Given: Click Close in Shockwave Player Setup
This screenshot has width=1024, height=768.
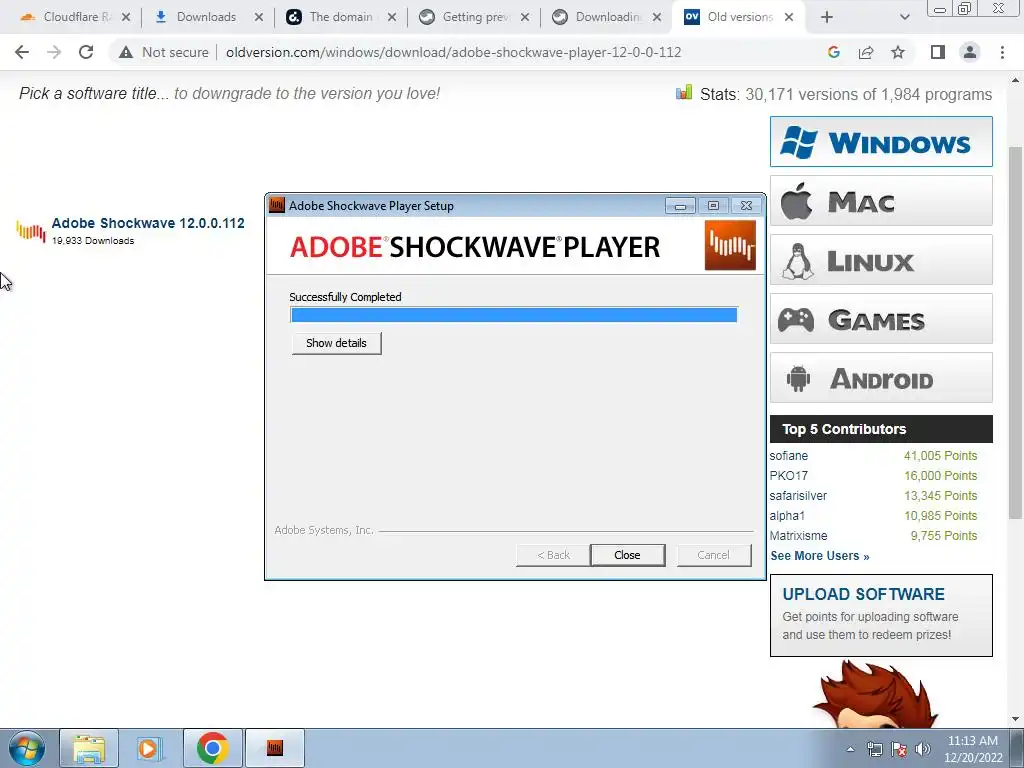Looking at the screenshot, I should [x=627, y=555].
